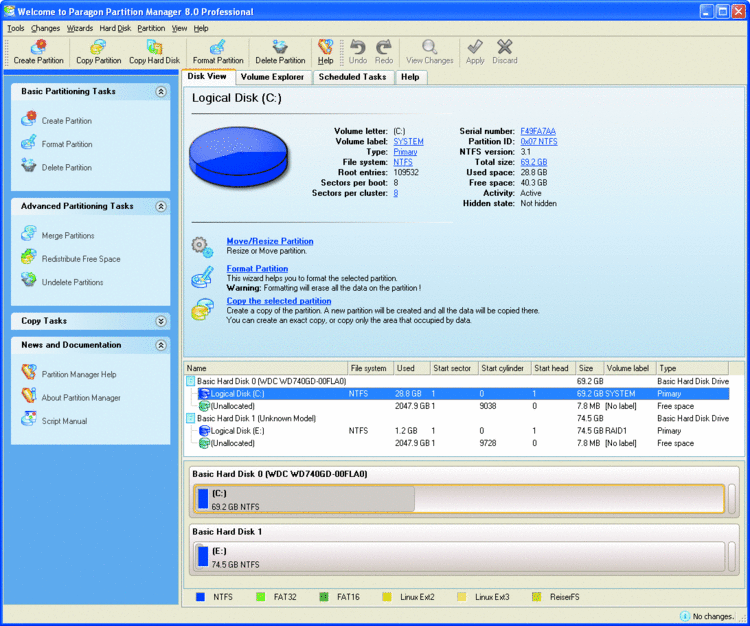Viewport: 750px width, 626px height.
Task: Click the sectors per cluster value 8
Action: pyautogui.click(x=396, y=193)
